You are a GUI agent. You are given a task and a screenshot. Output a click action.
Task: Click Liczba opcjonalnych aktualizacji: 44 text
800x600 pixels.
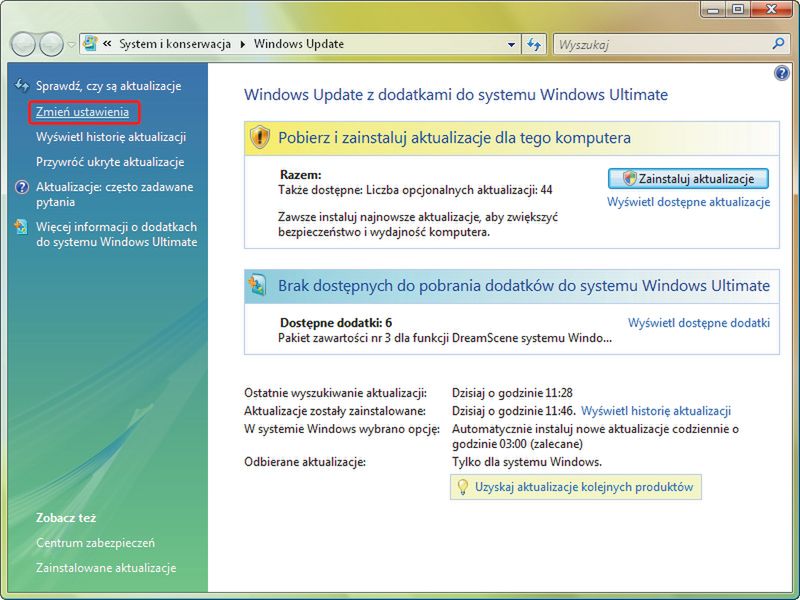pyautogui.click(x=459, y=190)
